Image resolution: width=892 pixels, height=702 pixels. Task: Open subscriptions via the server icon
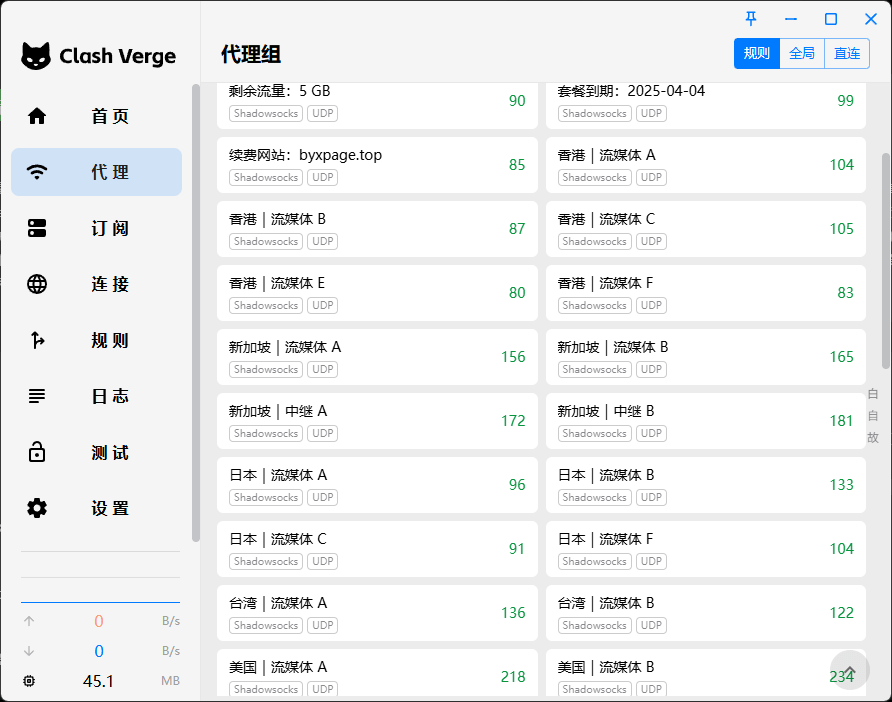coord(37,228)
